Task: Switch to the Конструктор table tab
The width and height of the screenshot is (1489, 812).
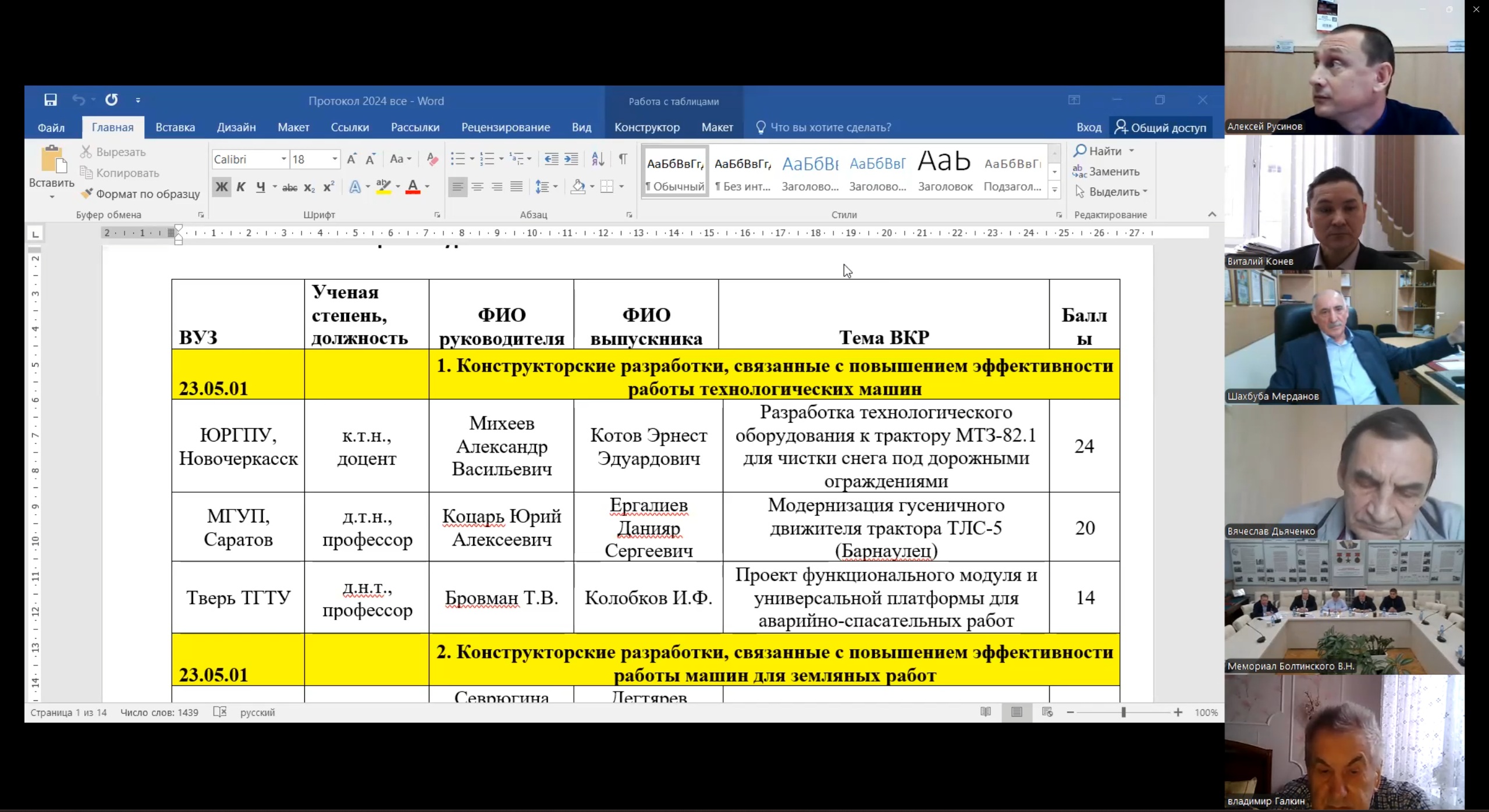Action: pyautogui.click(x=647, y=127)
